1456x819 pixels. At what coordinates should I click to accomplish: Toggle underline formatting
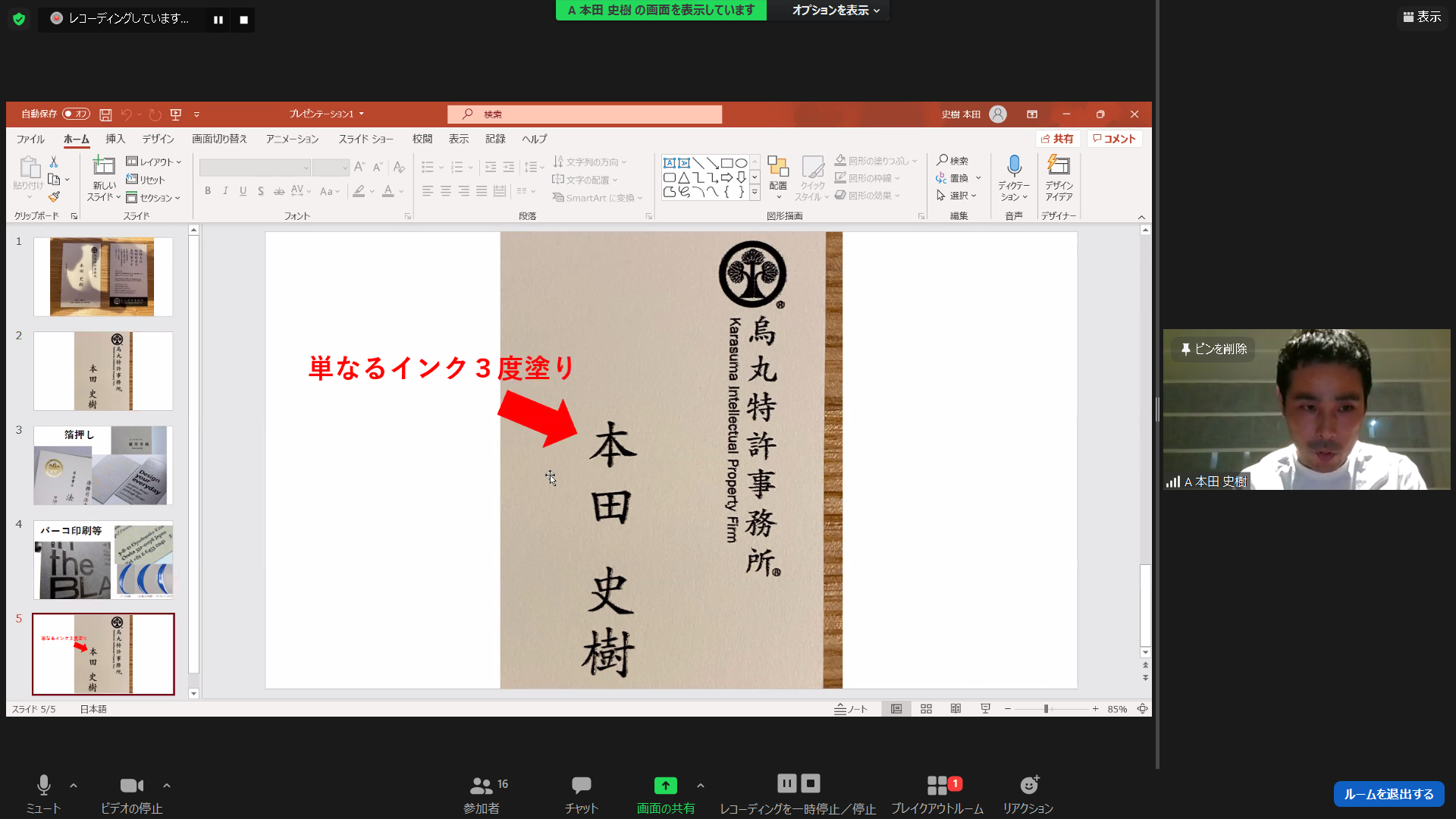click(x=243, y=191)
